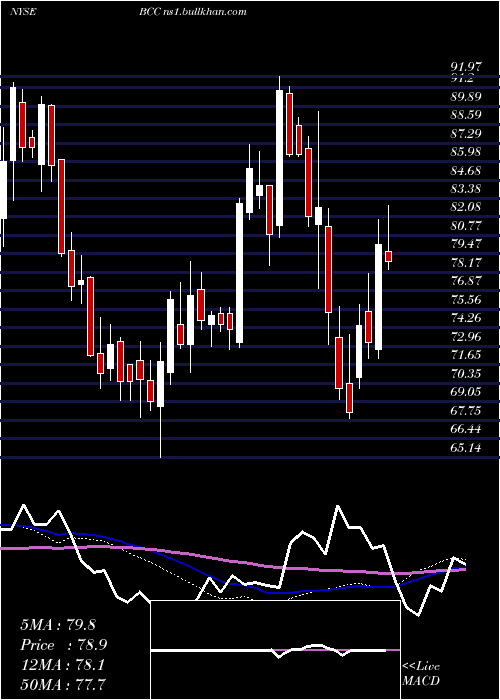Image resolution: width=500 pixels, height=700 pixels.
Task: Click the 70.35 price axis label
Action: (x=466, y=374)
